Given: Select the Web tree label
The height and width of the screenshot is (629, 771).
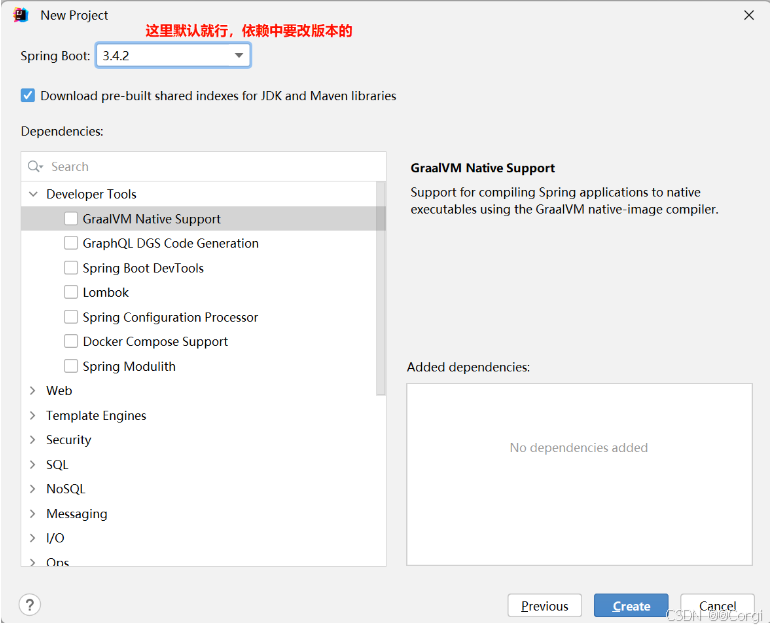Looking at the screenshot, I should [59, 390].
